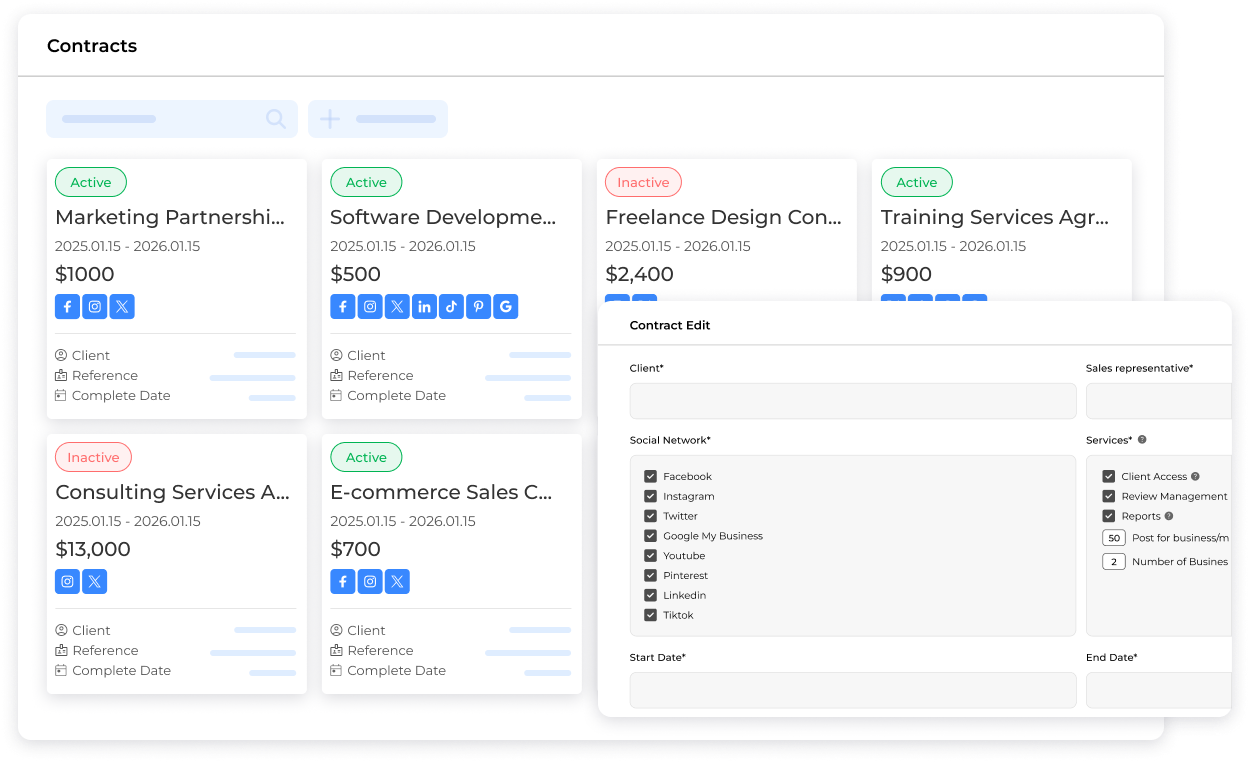Screen dimensions: 1250x762
Task: Open the Software Development contract title
Action: tap(443, 217)
